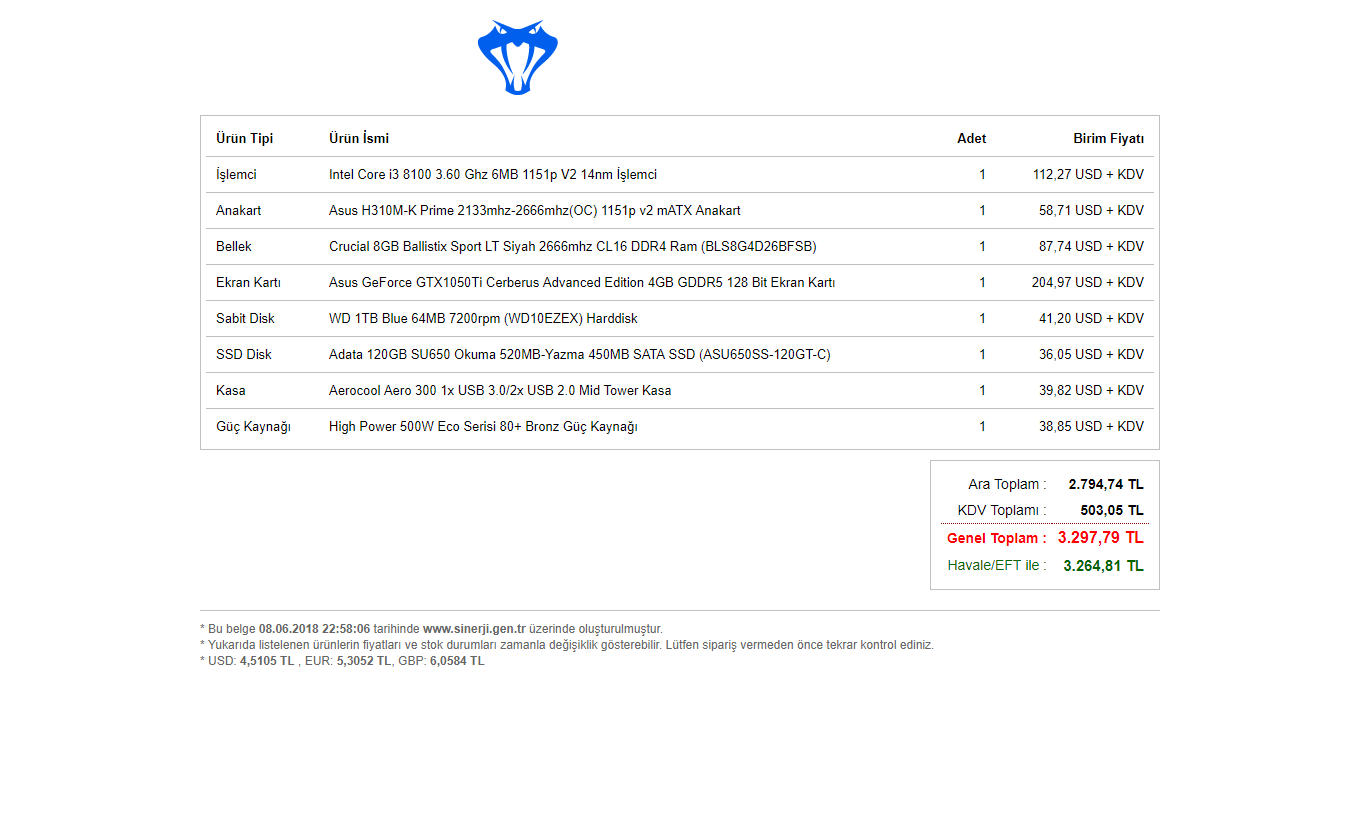Viewport: 1353px width, 813px height.
Task: Select the subtotal value "2.794,74 TL"
Action: coord(1106,485)
